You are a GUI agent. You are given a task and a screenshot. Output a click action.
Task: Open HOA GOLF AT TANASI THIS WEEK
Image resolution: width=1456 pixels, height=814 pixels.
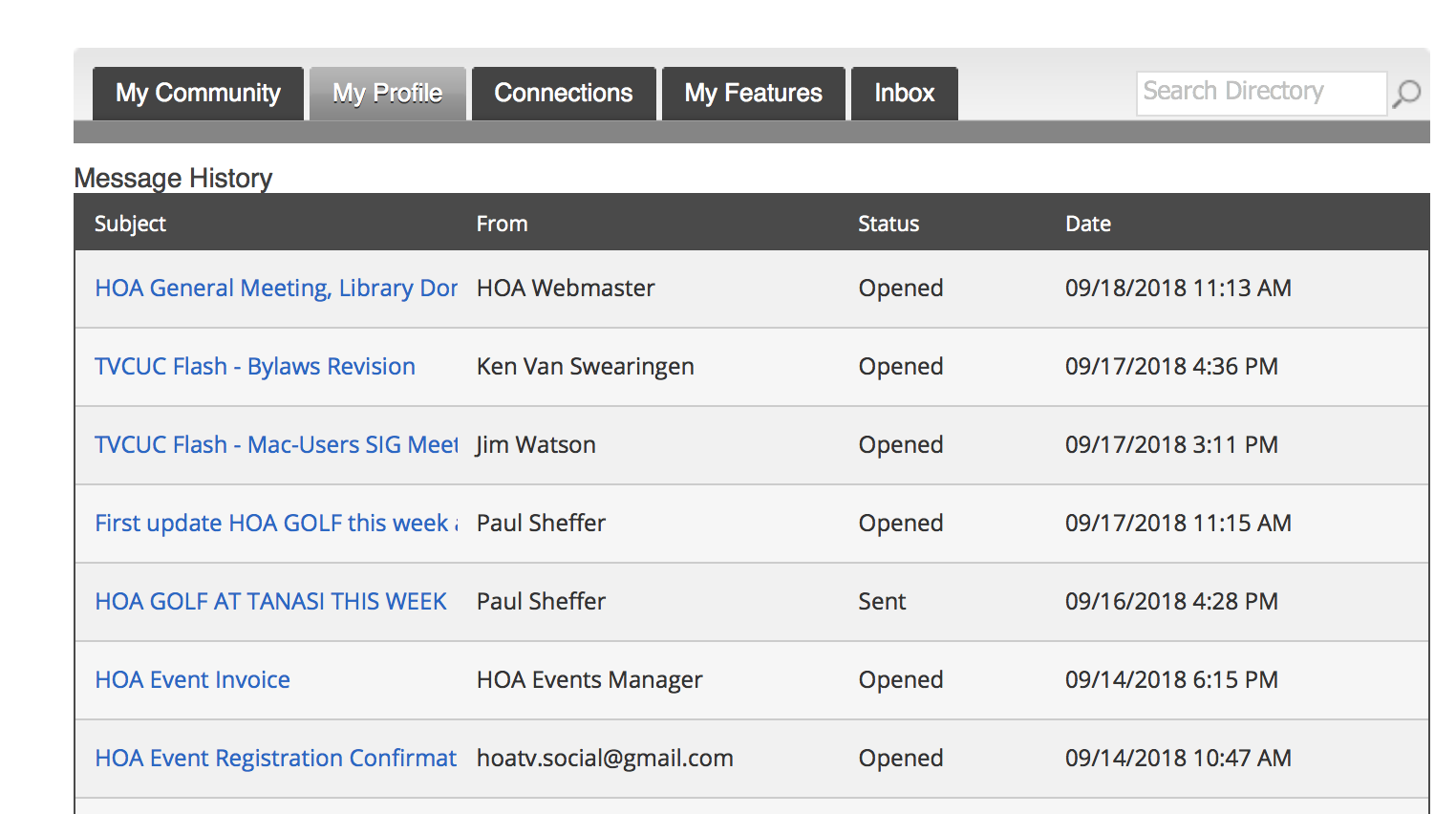pyautogui.click(x=271, y=602)
